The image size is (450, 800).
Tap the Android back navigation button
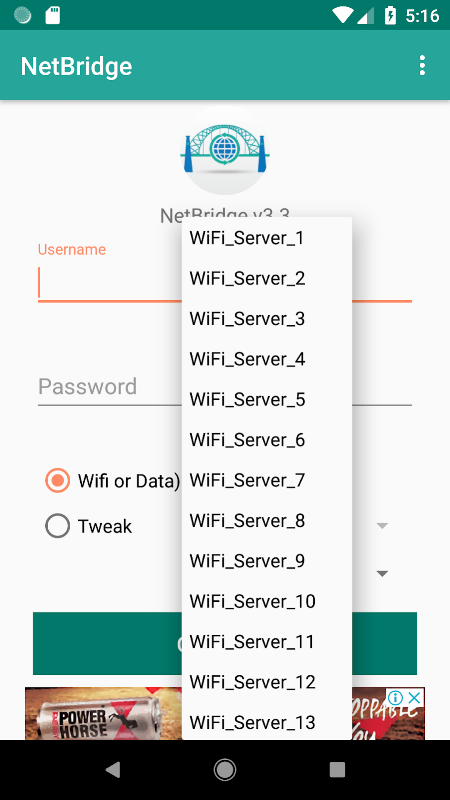pyautogui.click(x=112, y=769)
